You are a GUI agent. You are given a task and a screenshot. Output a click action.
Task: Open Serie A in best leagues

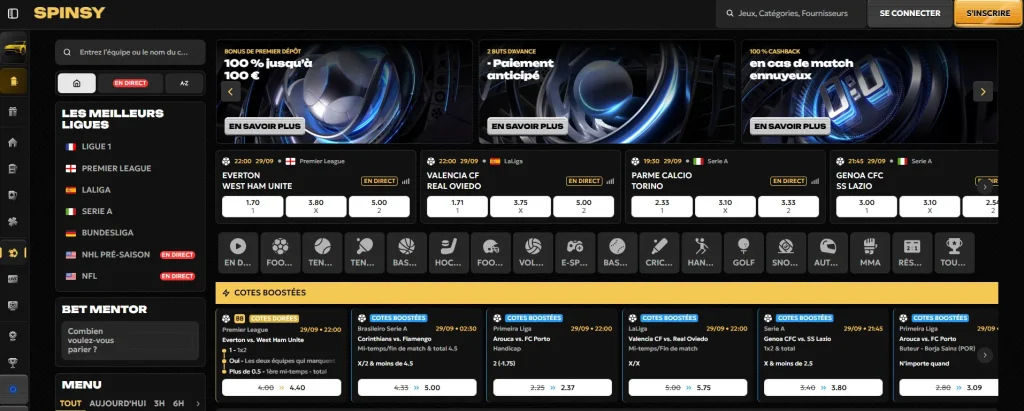pyautogui.click(x=130, y=211)
